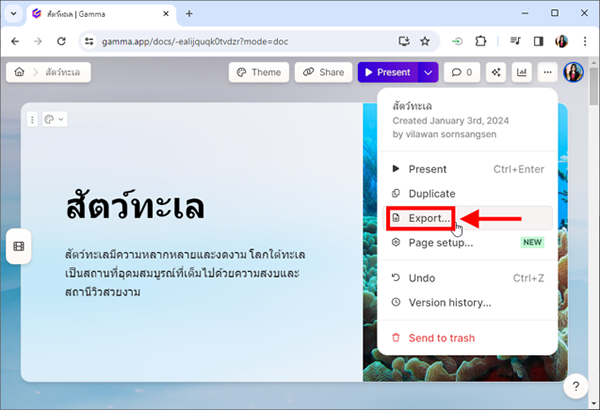Open the extensions puzzle icon

(481, 41)
